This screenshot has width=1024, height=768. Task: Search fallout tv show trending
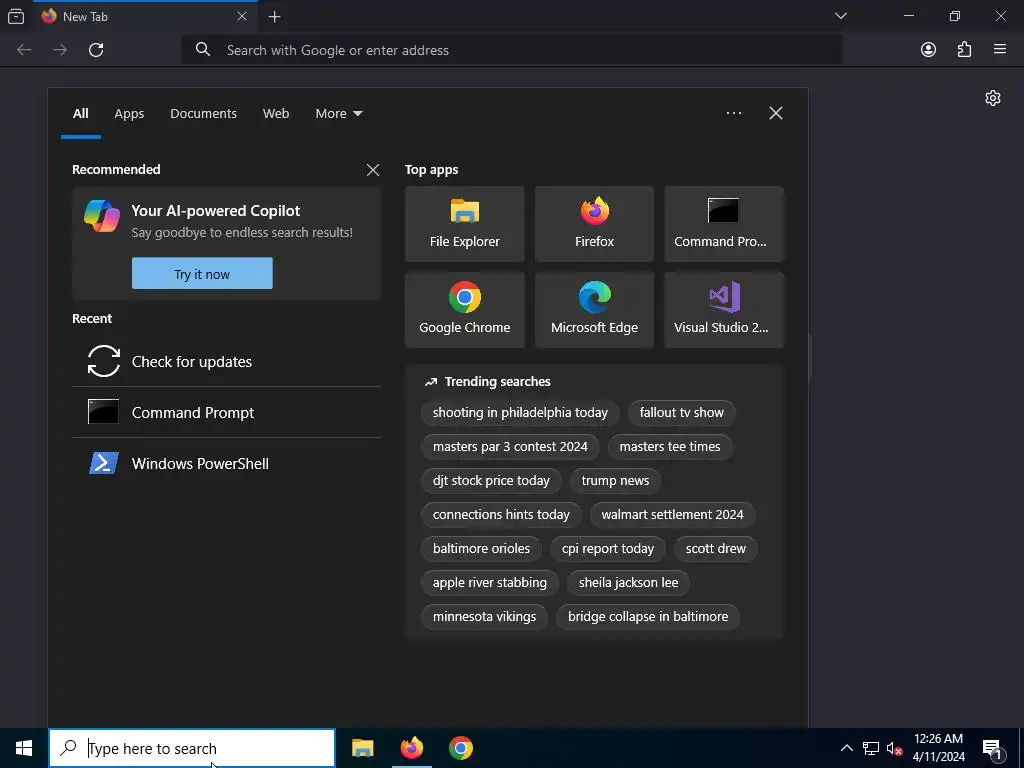681,413
